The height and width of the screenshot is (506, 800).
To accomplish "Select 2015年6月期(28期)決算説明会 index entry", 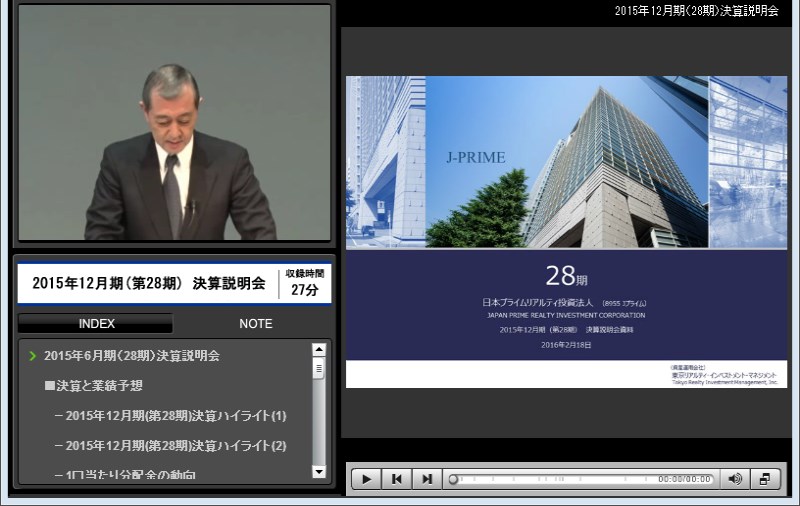I will [x=132, y=356].
